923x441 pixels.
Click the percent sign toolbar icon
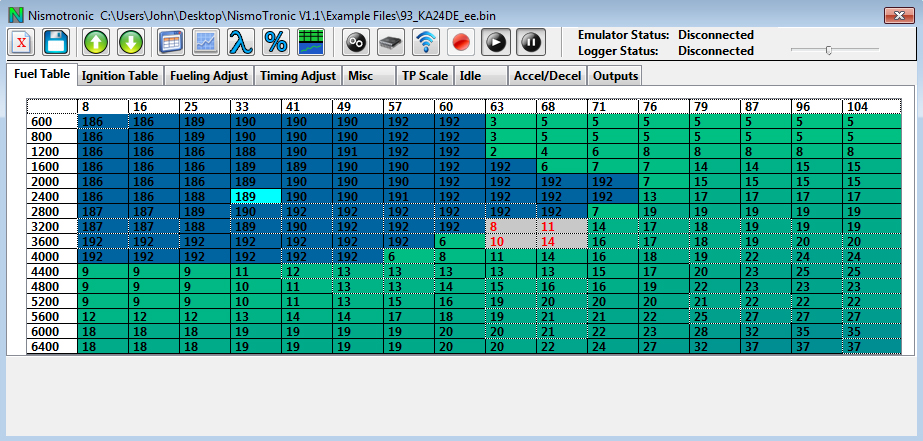click(x=275, y=43)
